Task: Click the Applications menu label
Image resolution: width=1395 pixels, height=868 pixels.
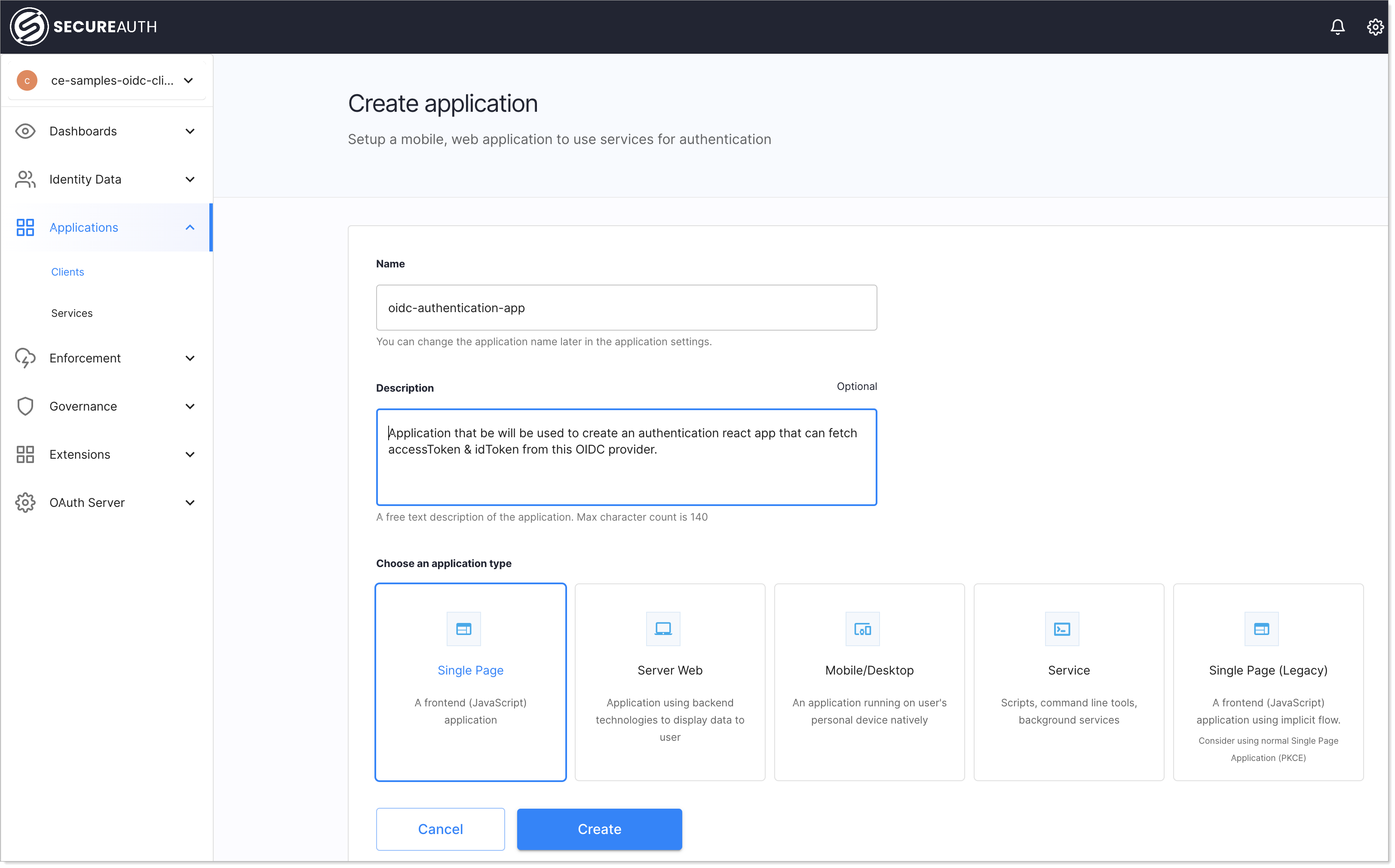Action: [84, 228]
